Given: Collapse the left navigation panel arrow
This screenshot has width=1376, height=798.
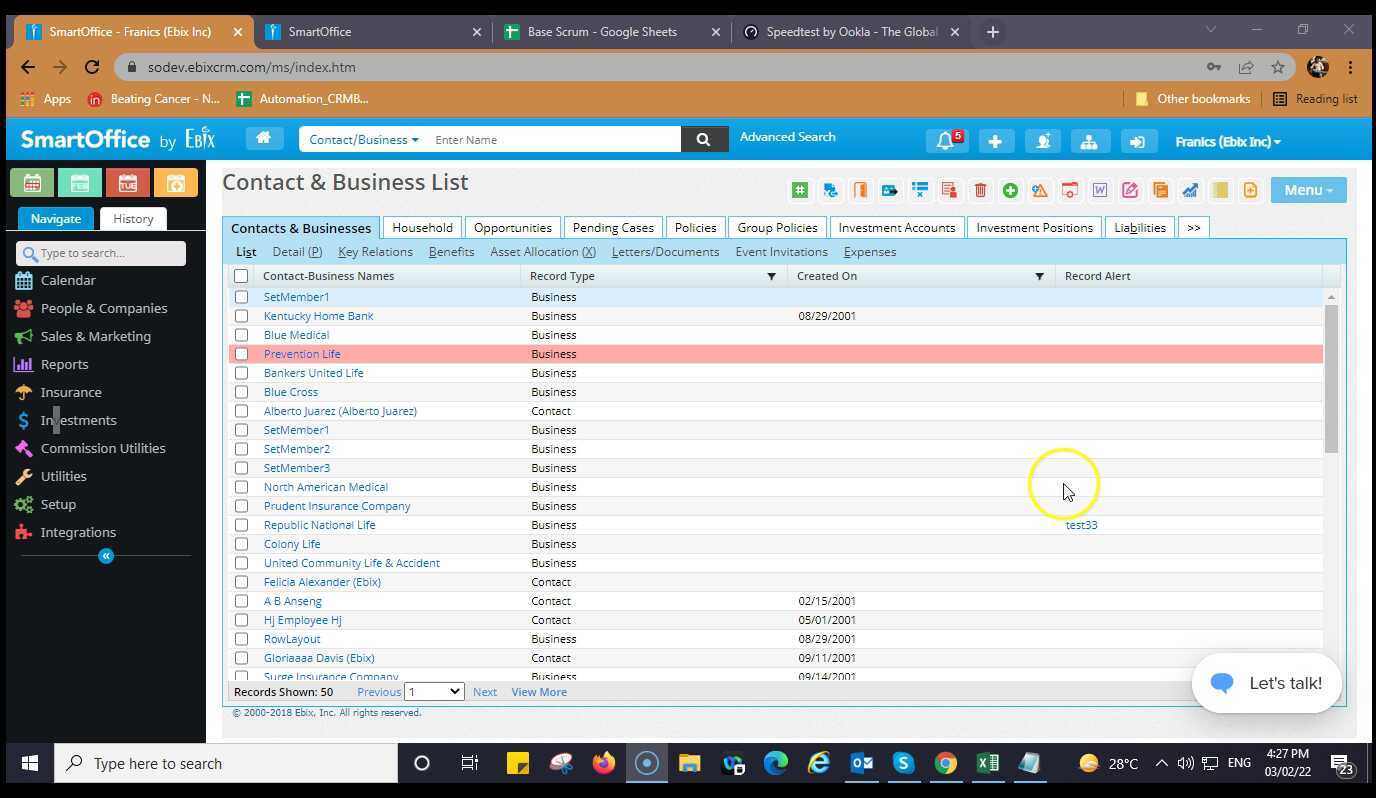Looking at the screenshot, I should (106, 556).
